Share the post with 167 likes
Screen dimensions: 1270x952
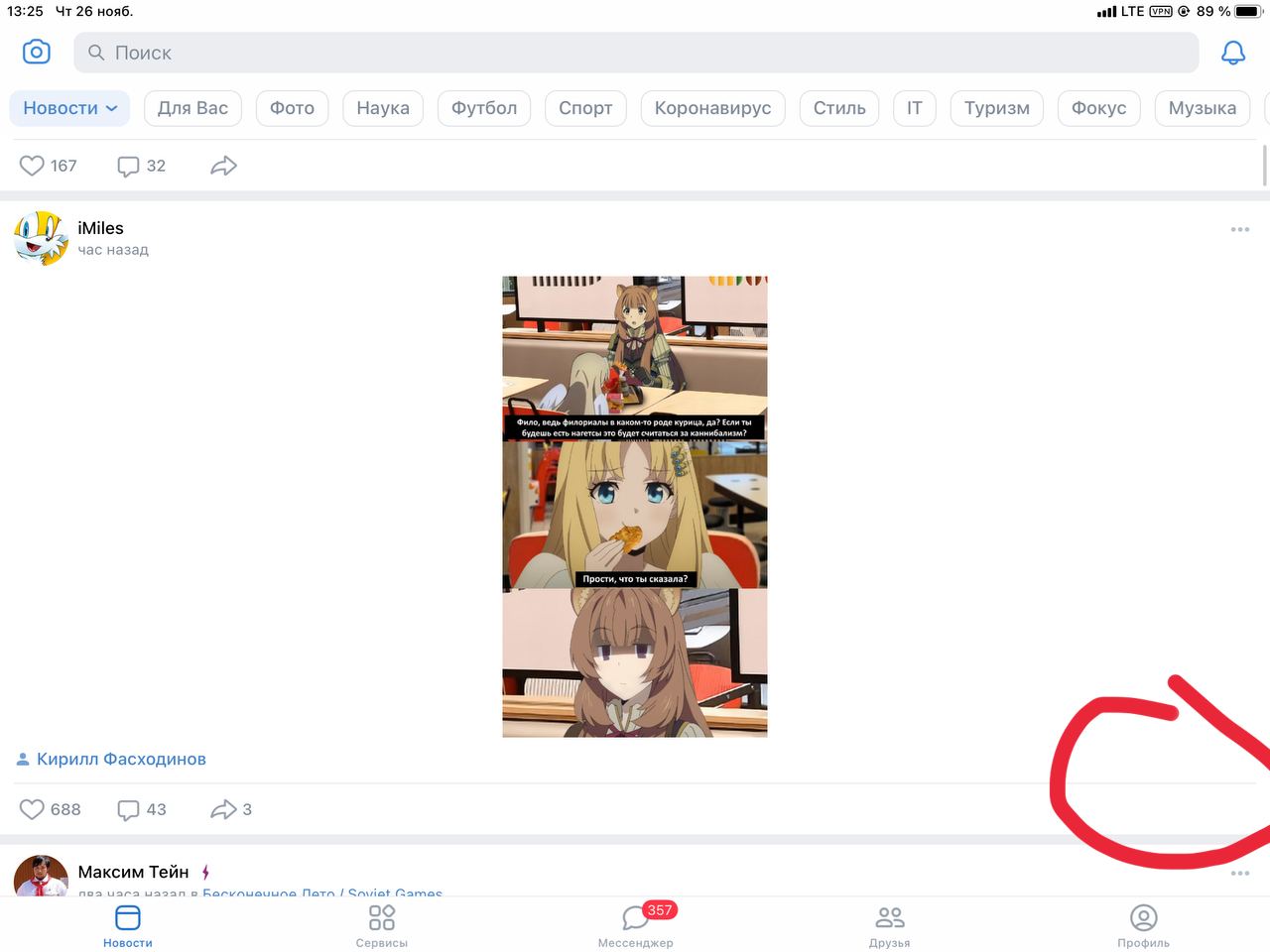coord(223,166)
